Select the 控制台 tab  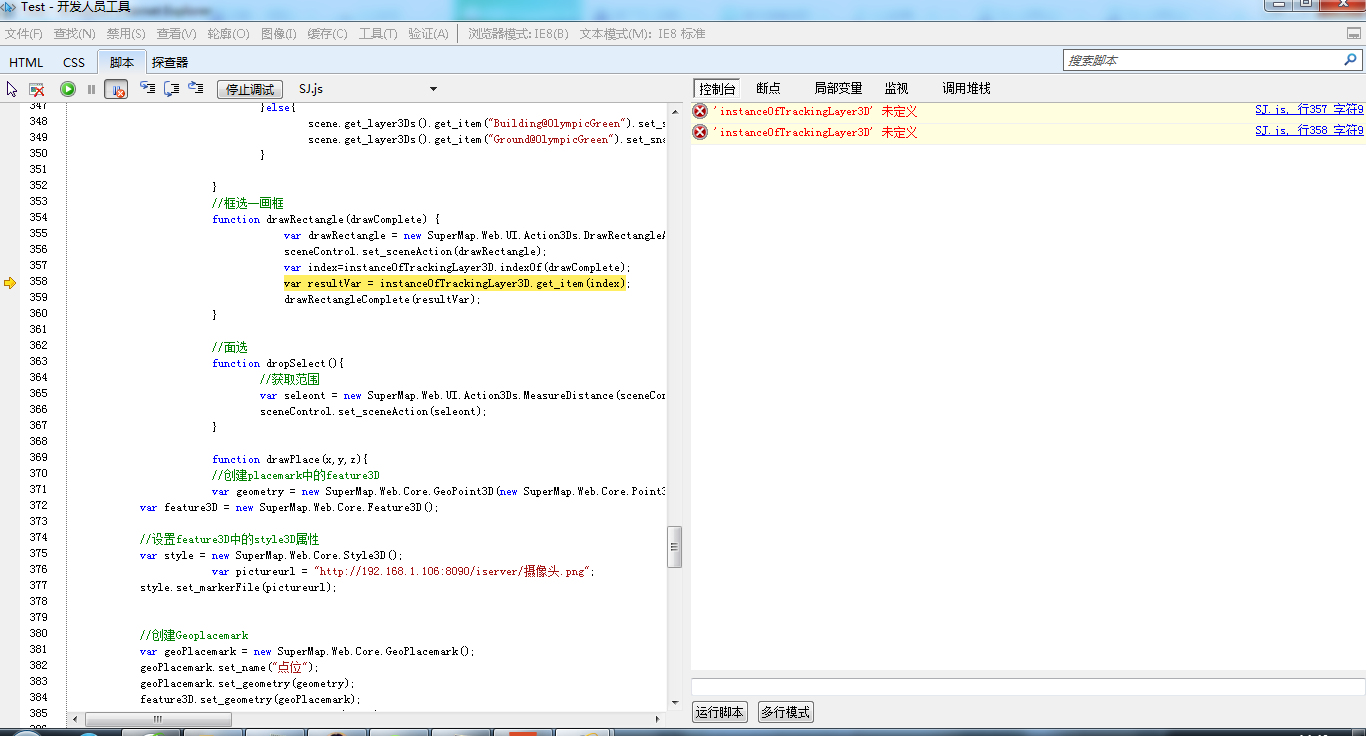pos(716,88)
